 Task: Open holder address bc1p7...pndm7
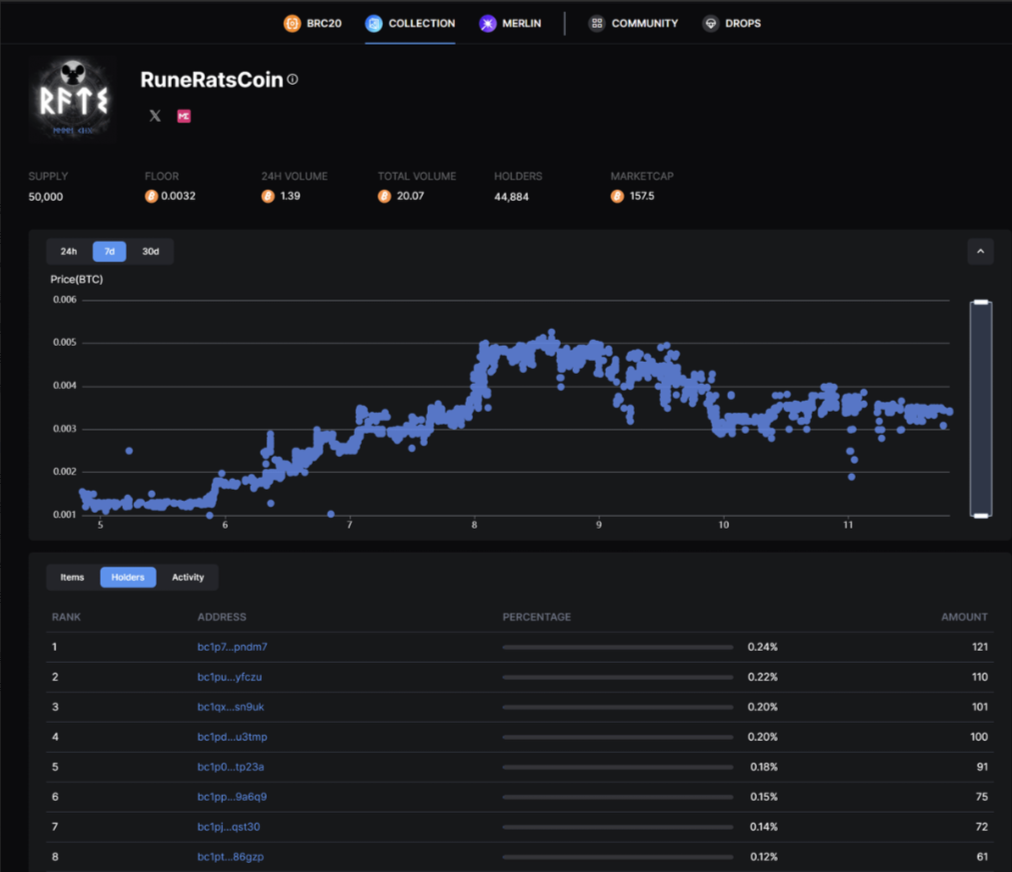[232, 647]
